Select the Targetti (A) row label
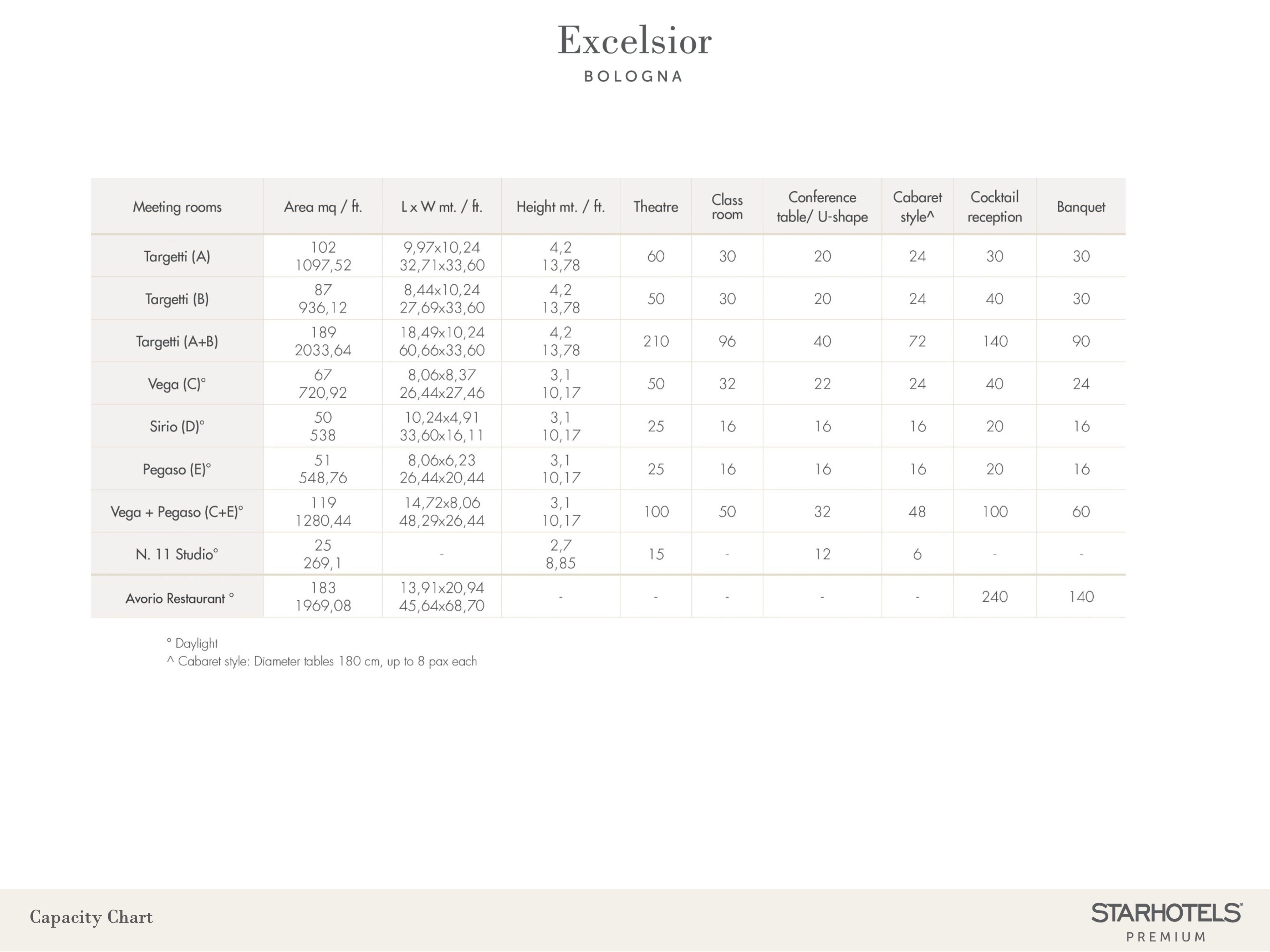Screen dimensions: 1270x952 177,256
